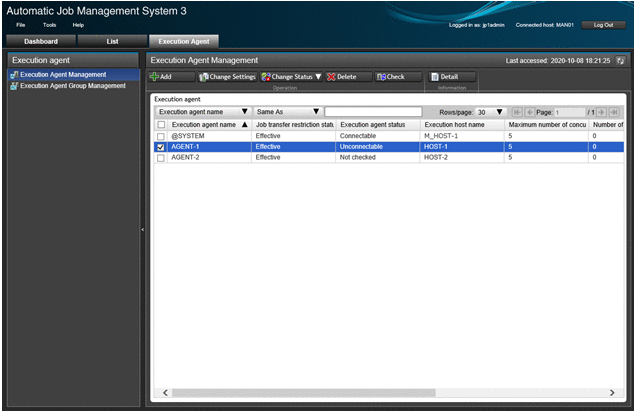Check the AGENT-2 row checkbox
Viewport: 636px width, 412px height.
click(x=161, y=158)
